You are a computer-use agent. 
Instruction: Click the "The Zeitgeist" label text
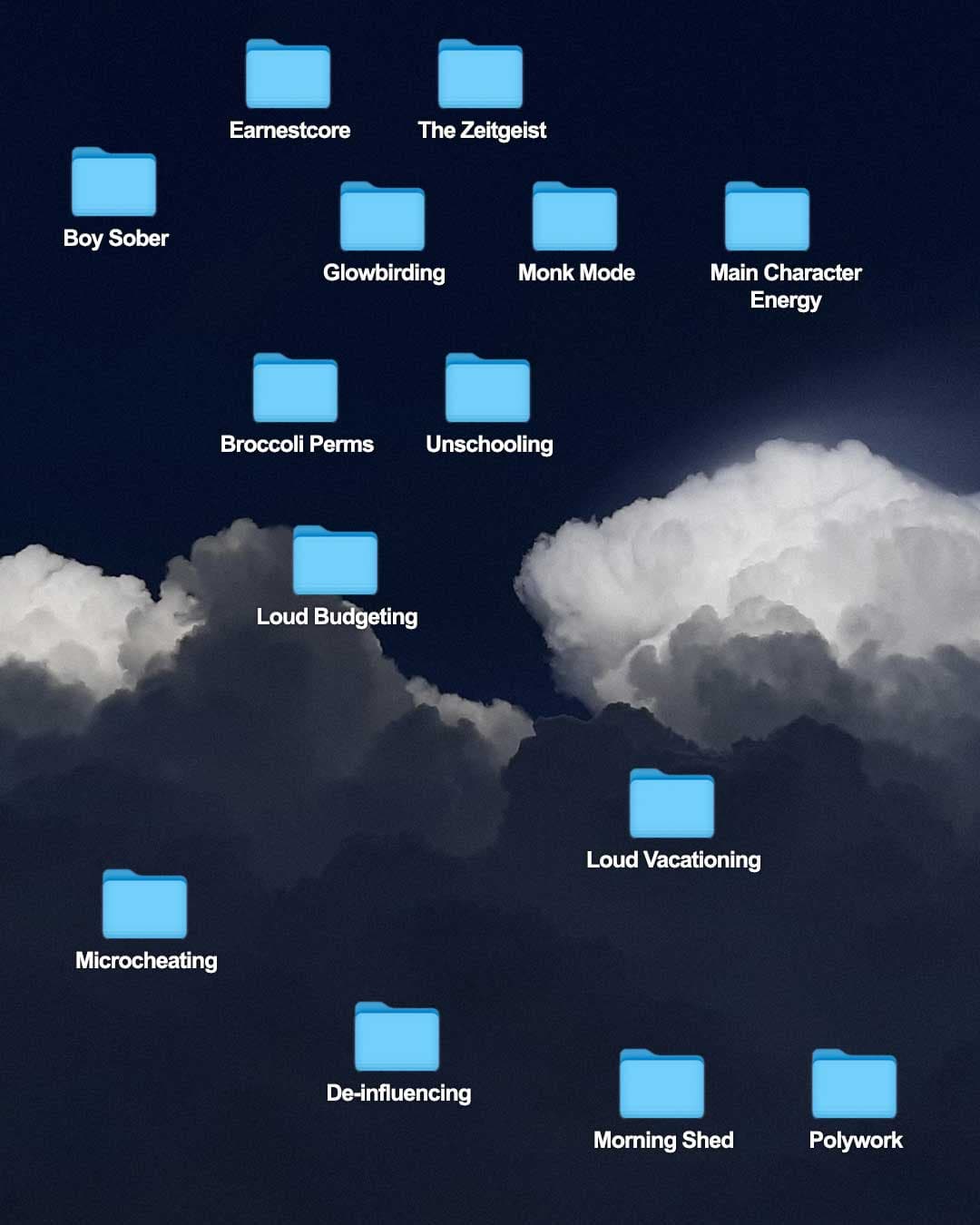[x=482, y=131]
